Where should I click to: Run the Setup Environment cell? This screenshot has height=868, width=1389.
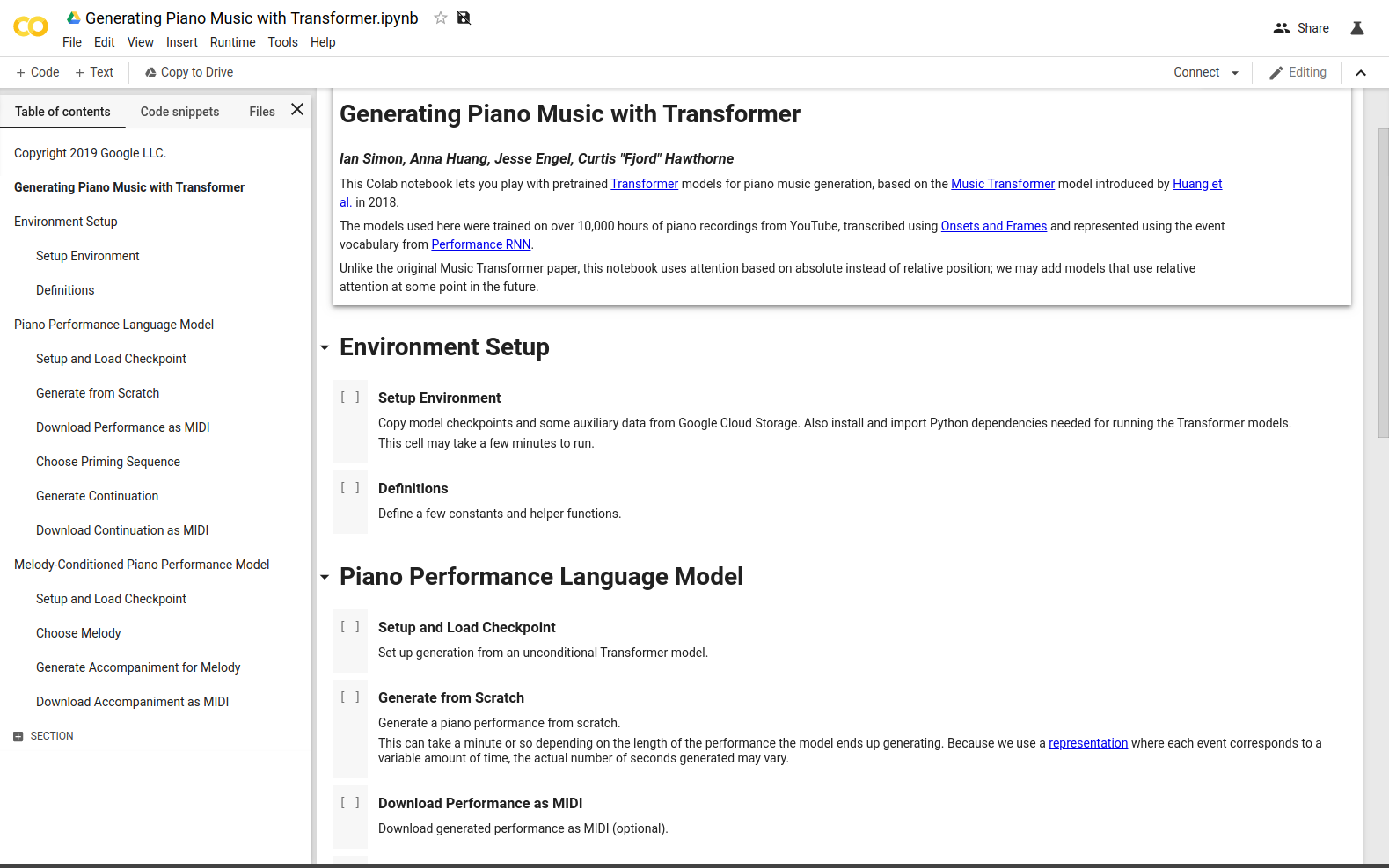[x=350, y=398]
